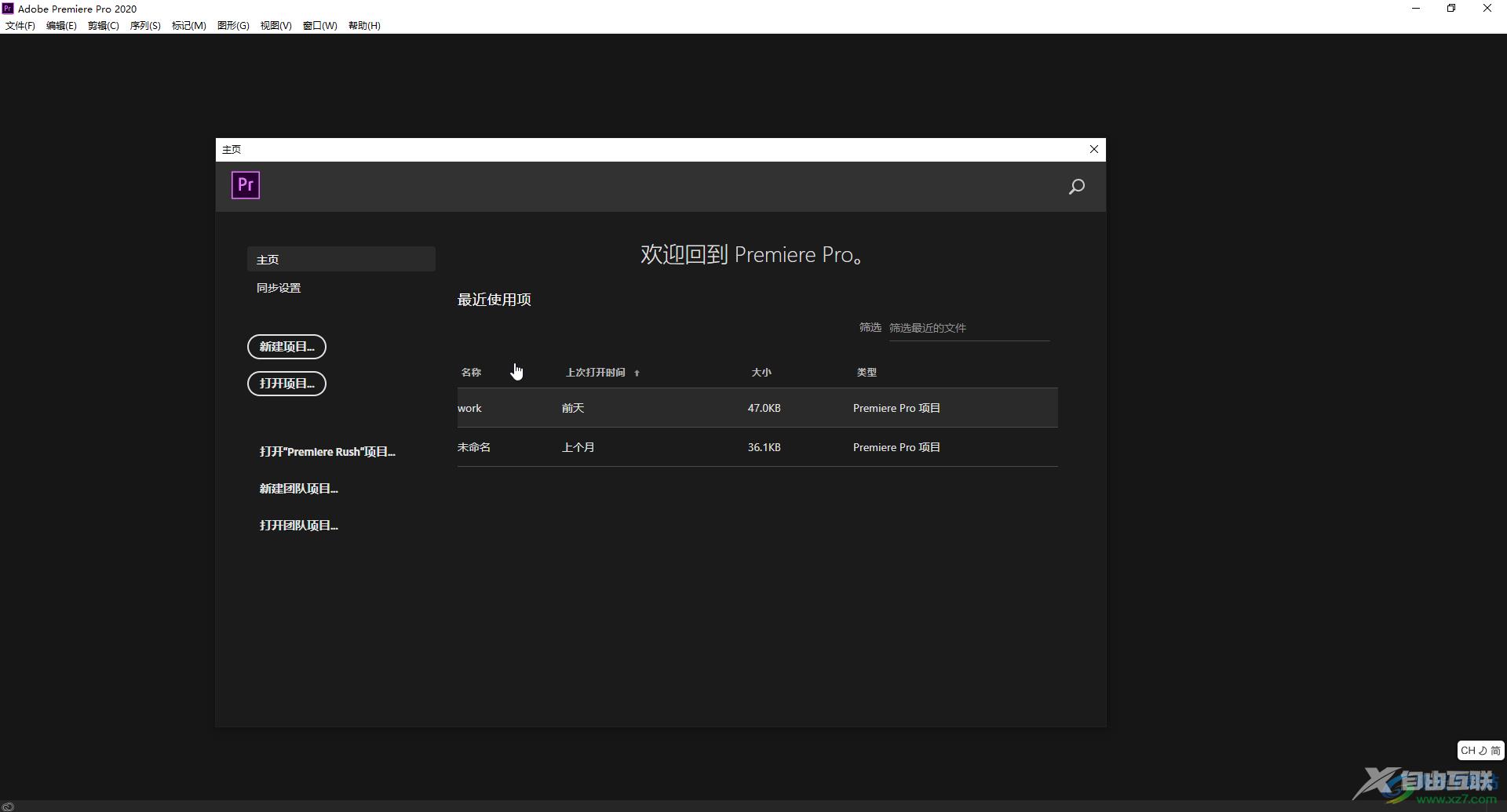Open the 序列(S) menu
Image resolution: width=1507 pixels, height=812 pixels.
click(x=145, y=25)
